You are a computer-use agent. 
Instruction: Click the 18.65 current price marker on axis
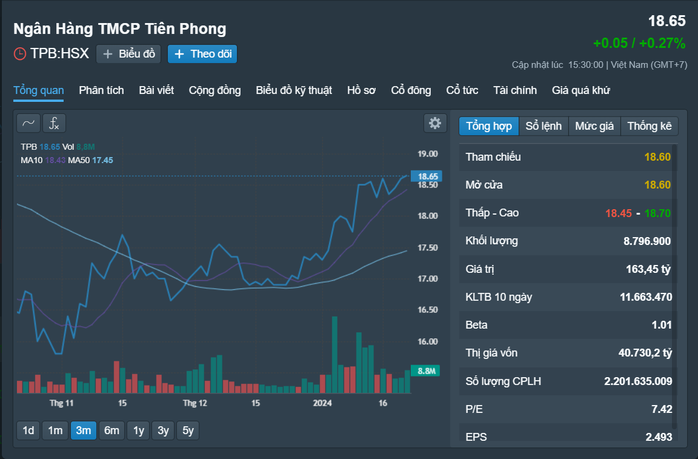426,176
